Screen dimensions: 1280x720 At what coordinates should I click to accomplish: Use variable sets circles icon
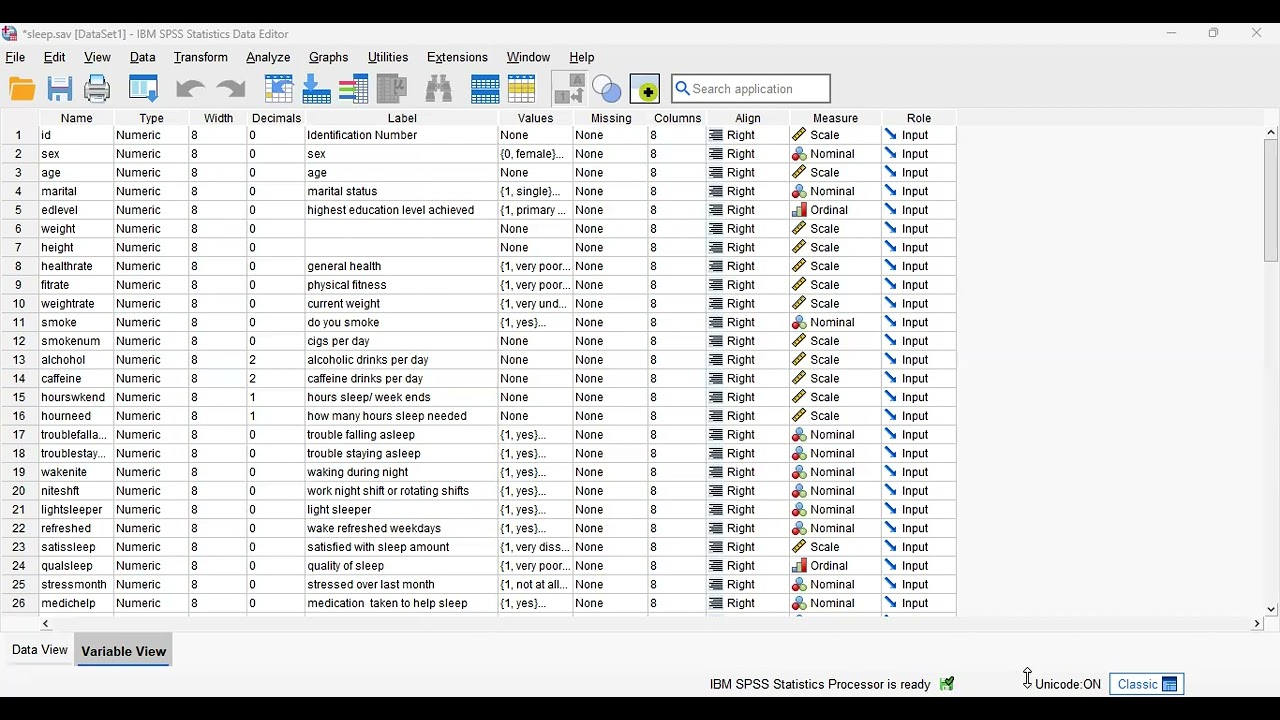point(607,89)
